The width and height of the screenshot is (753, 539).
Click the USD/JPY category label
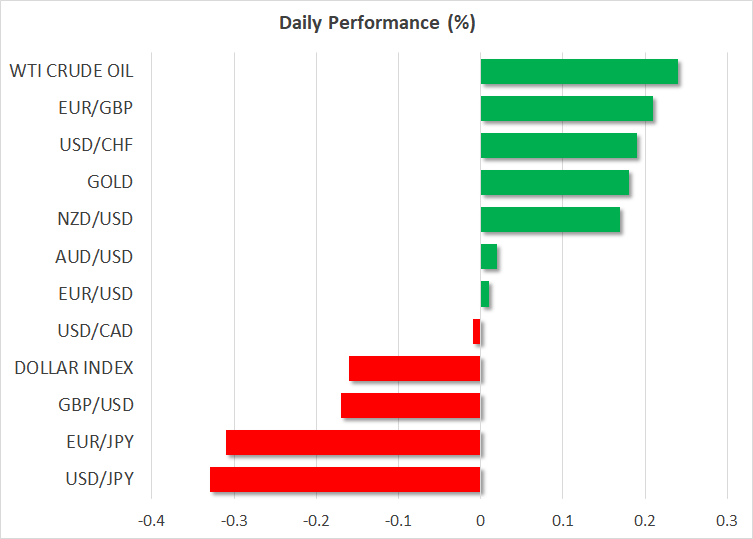pos(101,479)
